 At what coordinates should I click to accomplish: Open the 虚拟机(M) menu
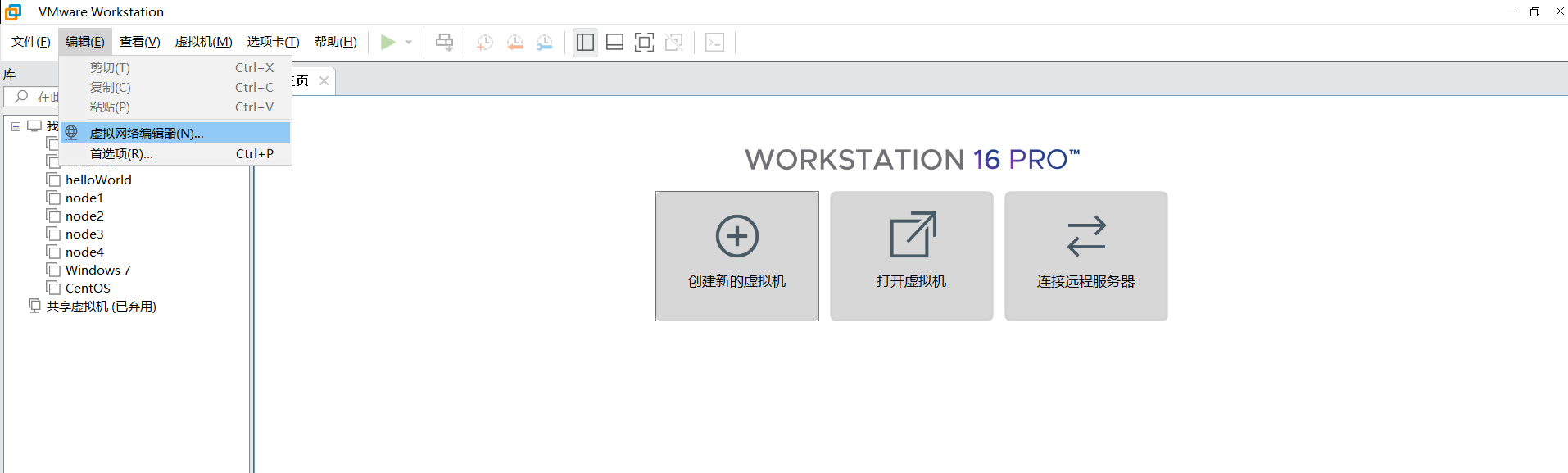point(204,42)
